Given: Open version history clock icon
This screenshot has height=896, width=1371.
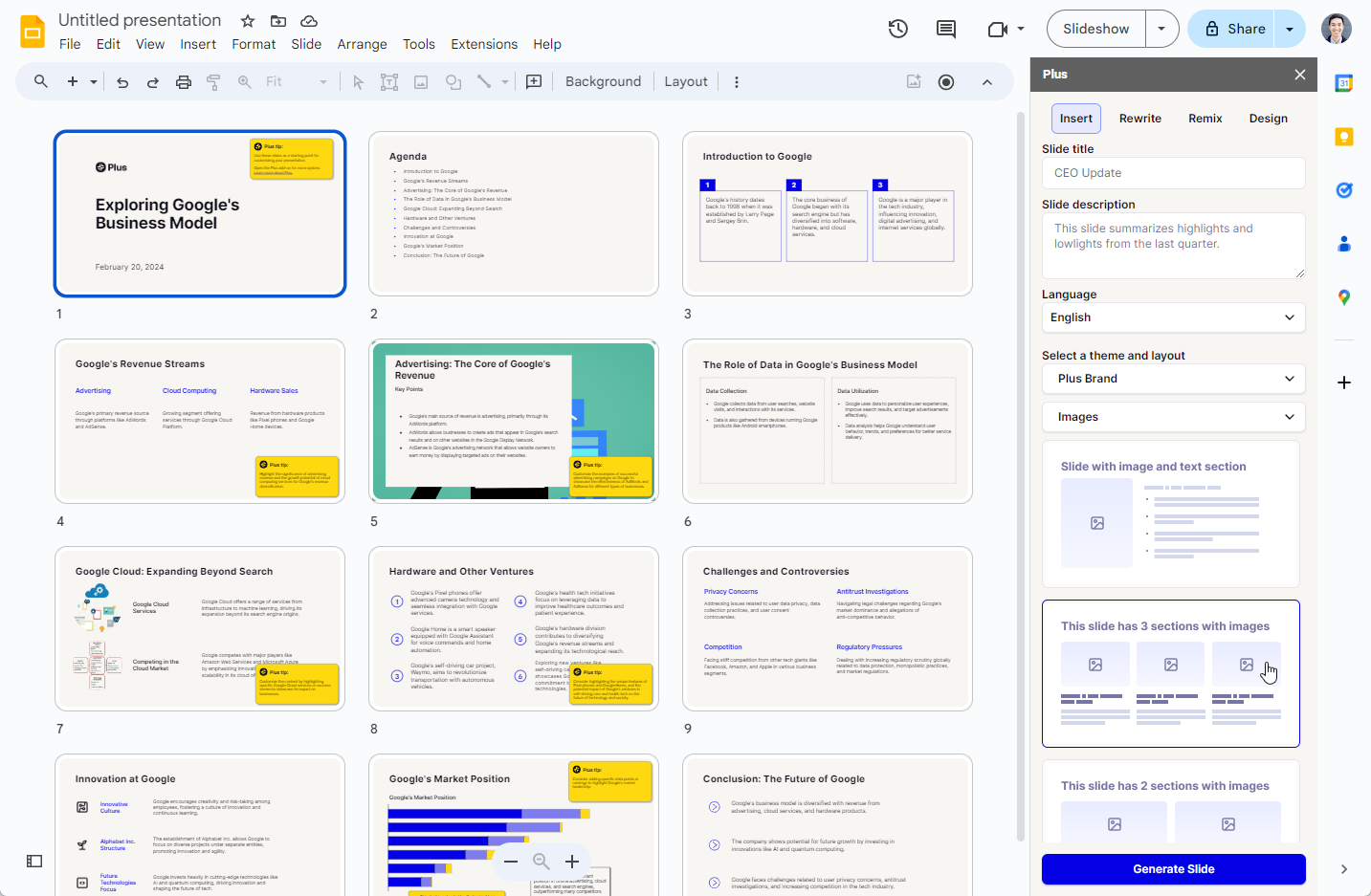Looking at the screenshot, I should [x=897, y=29].
